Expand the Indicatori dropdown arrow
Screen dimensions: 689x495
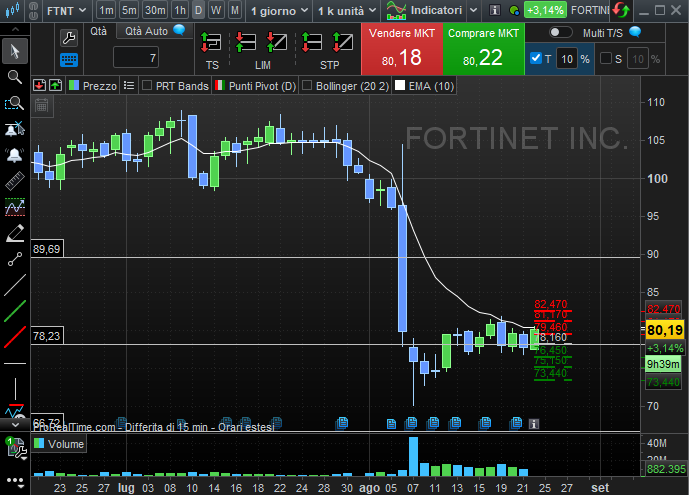coord(473,10)
